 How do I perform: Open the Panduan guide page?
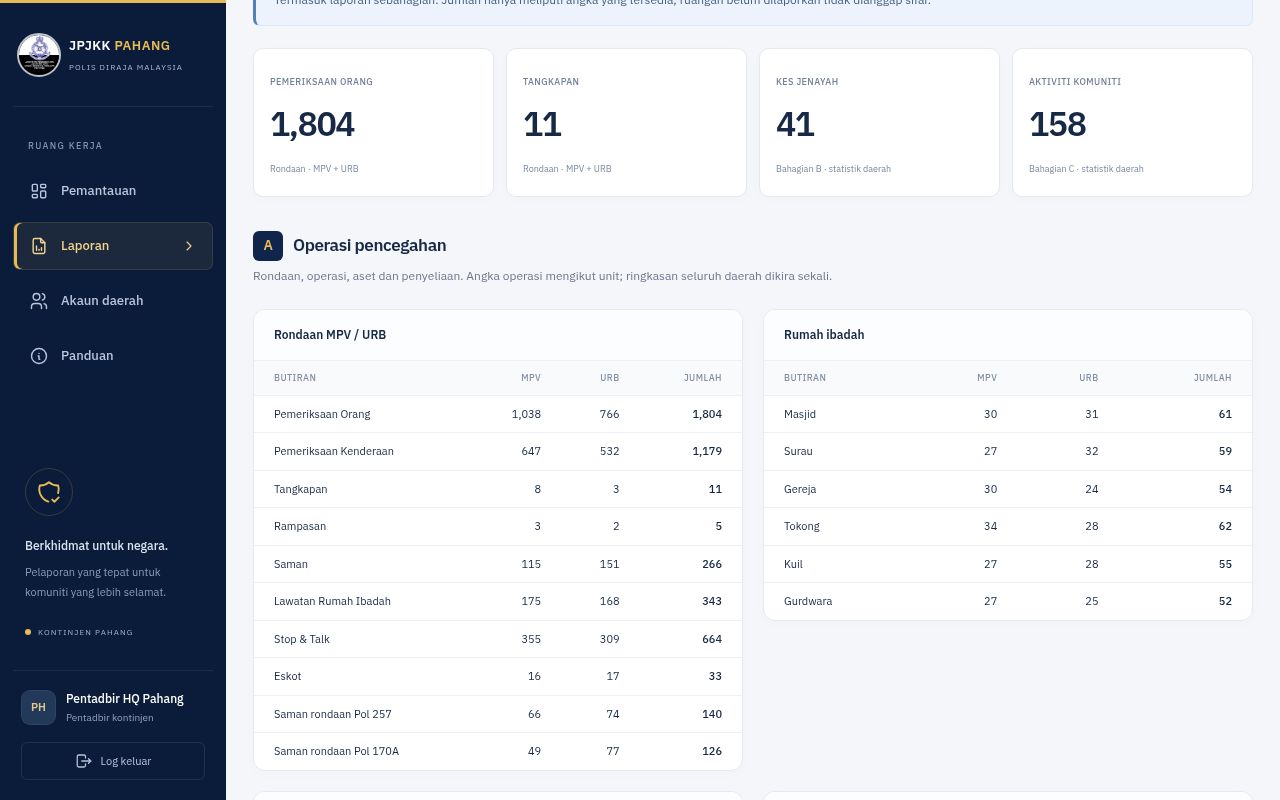[113, 356]
